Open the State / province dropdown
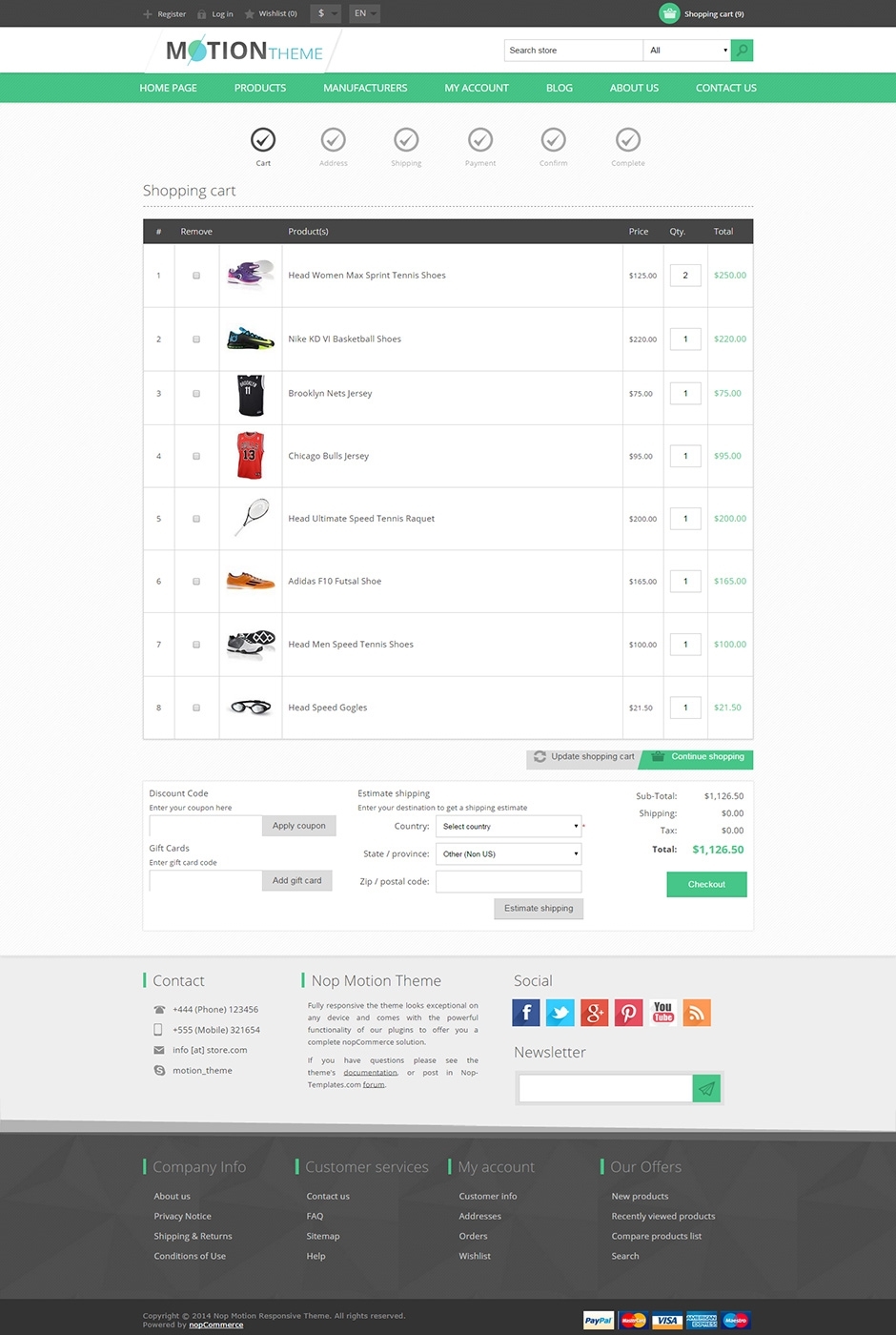 [509, 854]
